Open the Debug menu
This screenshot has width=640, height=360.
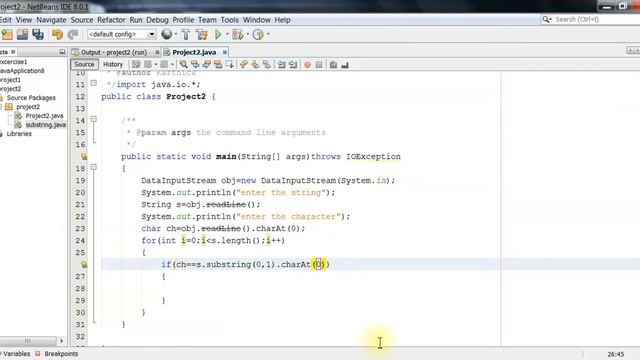coord(157,20)
